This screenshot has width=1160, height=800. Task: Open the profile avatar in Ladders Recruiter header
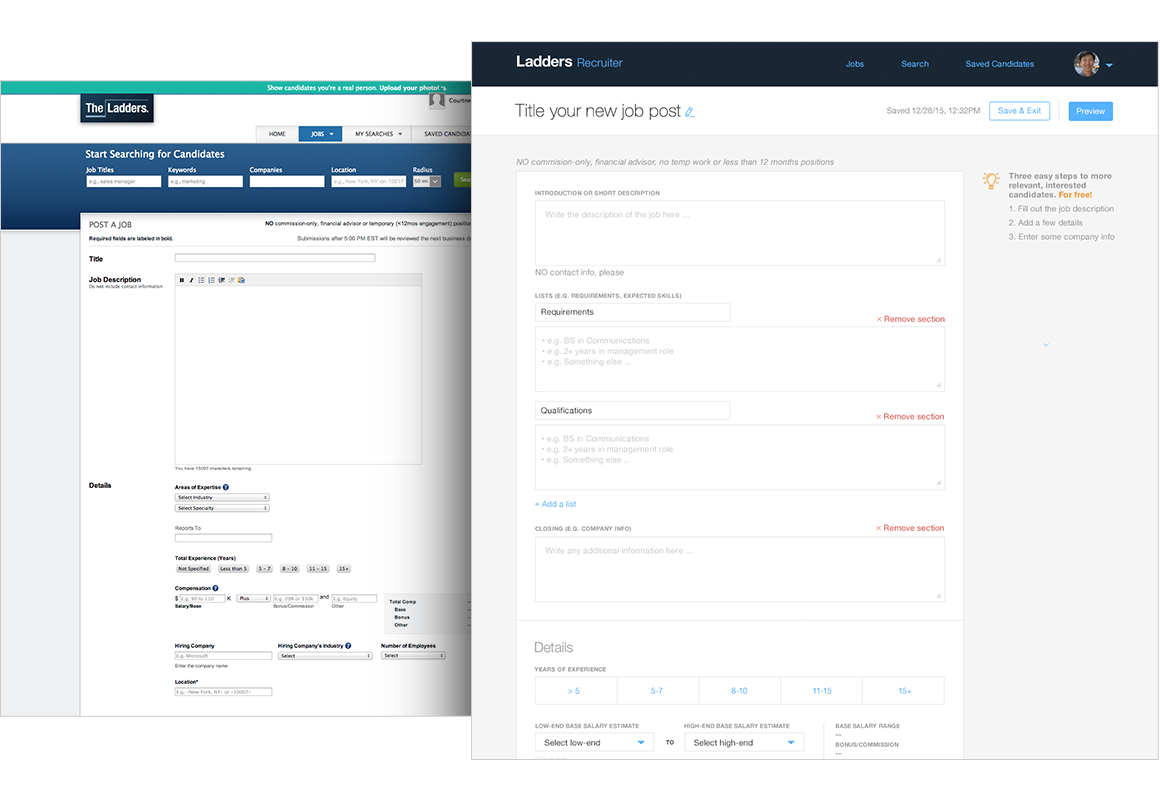point(1086,64)
